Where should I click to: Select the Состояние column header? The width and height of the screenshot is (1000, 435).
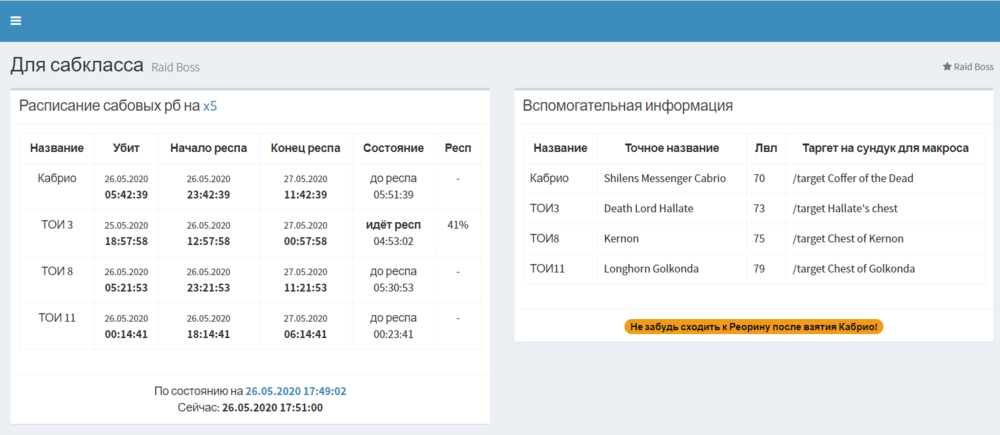pos(393,148)
